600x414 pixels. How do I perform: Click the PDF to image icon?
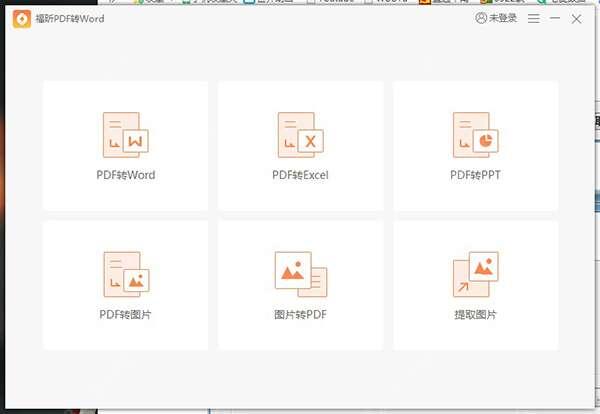coord(126,272)
